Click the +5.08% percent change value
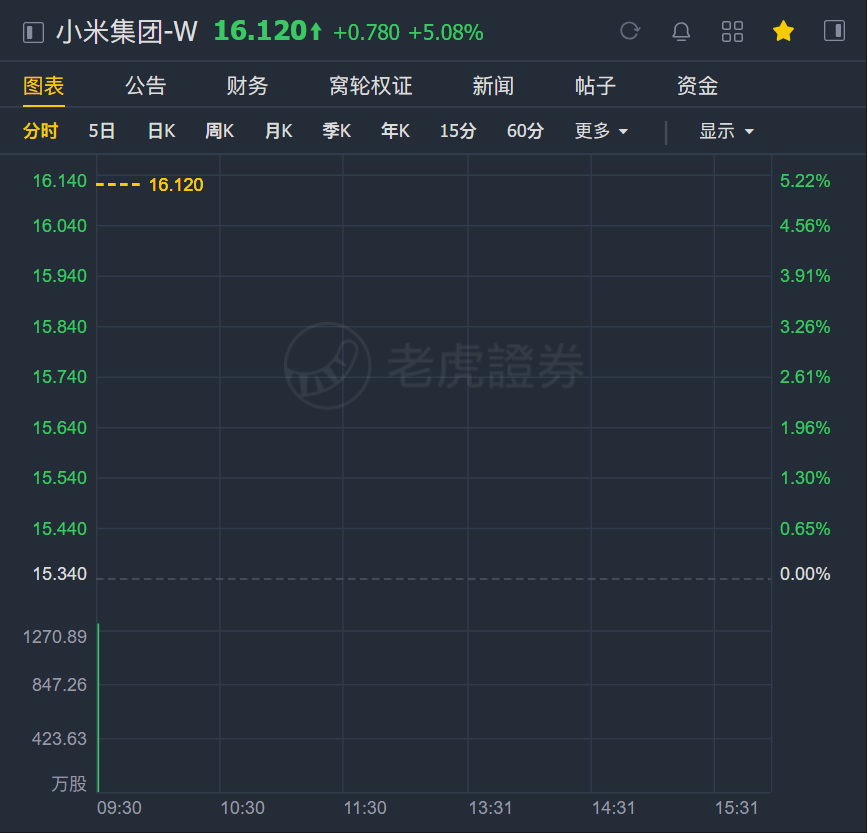867x833 pixels. pos(446,33)
